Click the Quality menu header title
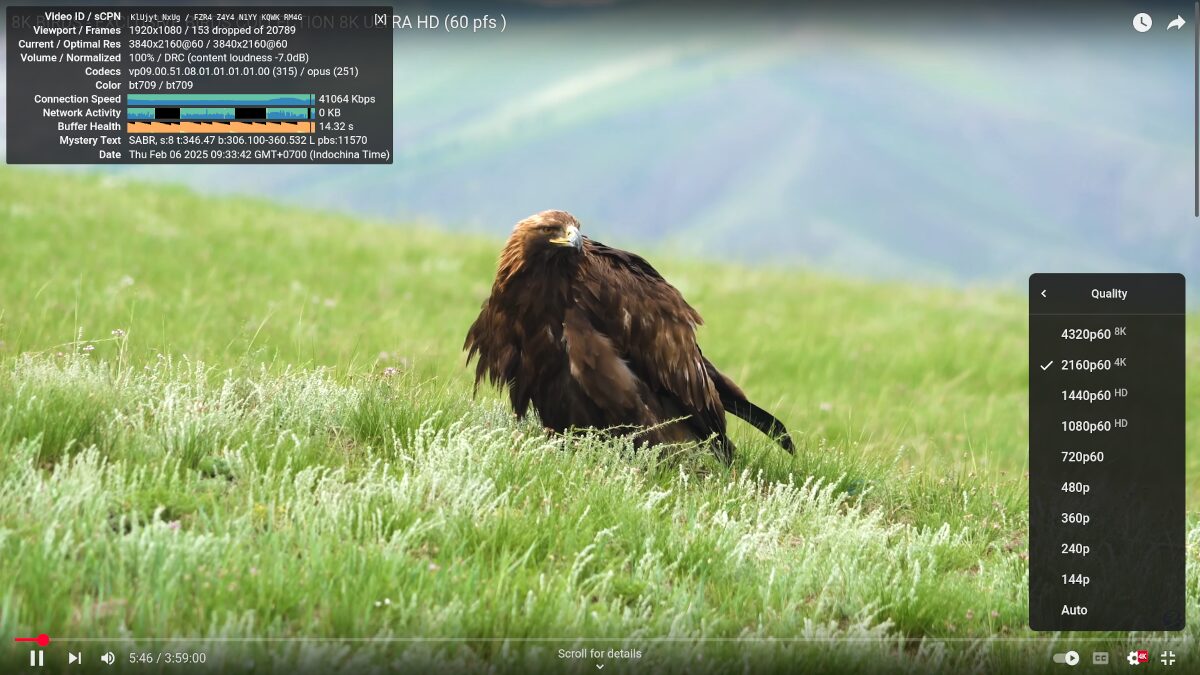 (1109, 294)
